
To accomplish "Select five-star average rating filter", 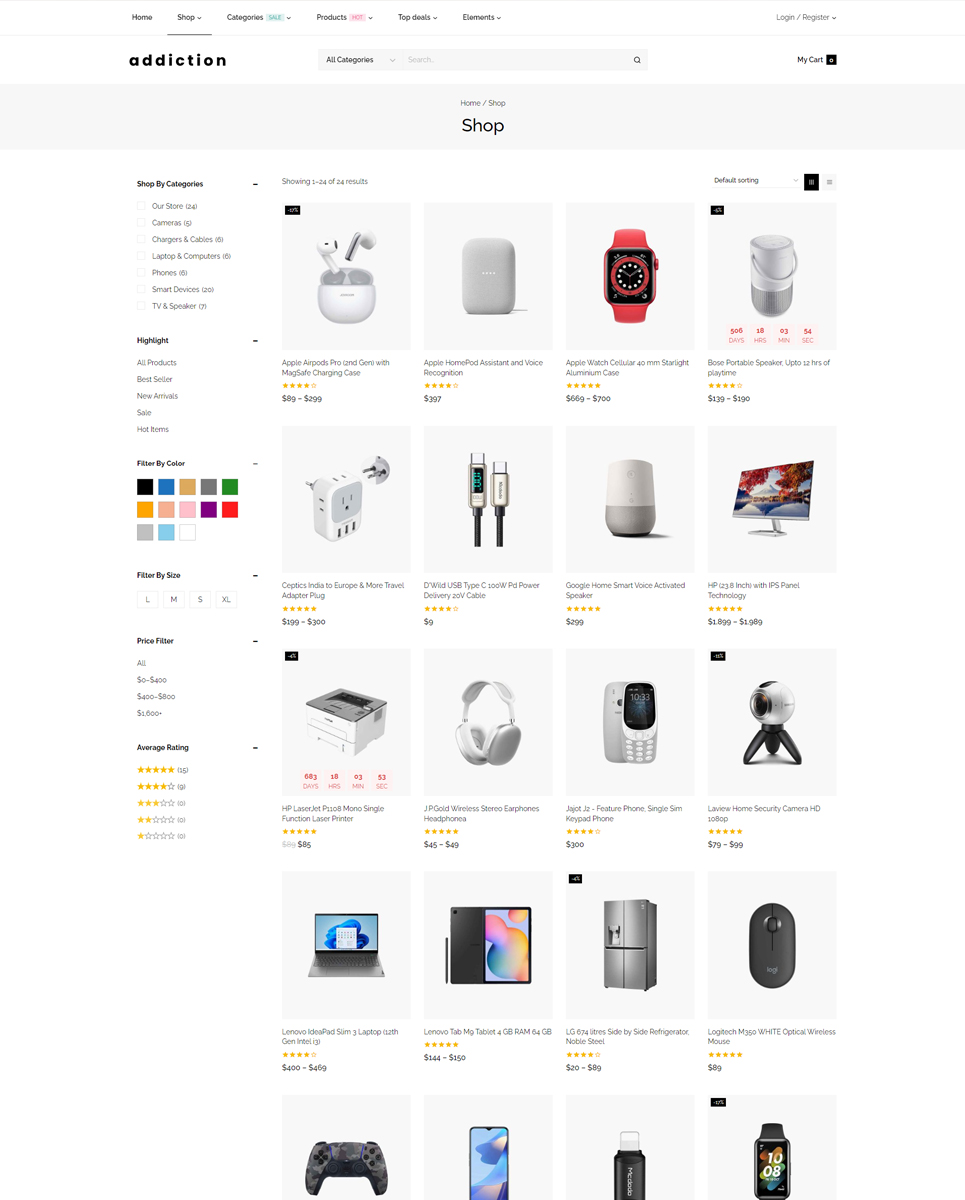I will (x=163, y=770).
